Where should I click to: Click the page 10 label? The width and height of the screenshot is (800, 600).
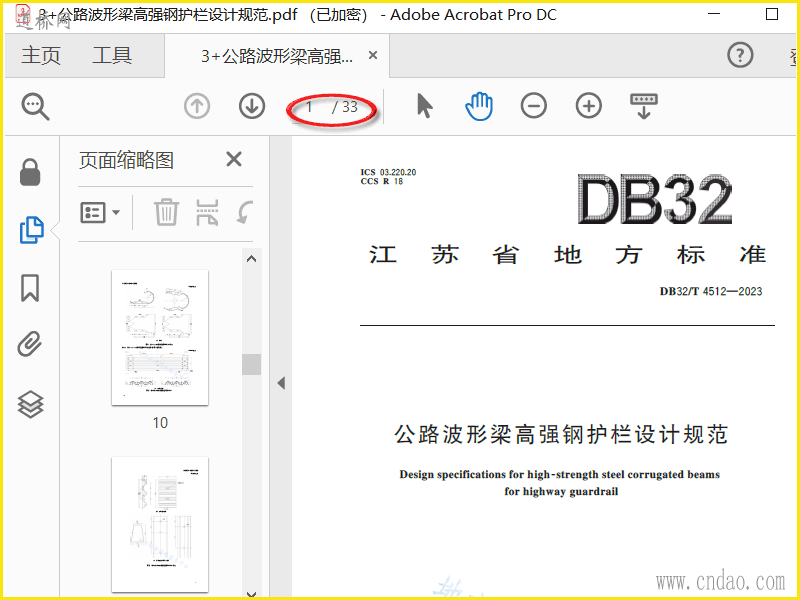(x=160, y=422)
